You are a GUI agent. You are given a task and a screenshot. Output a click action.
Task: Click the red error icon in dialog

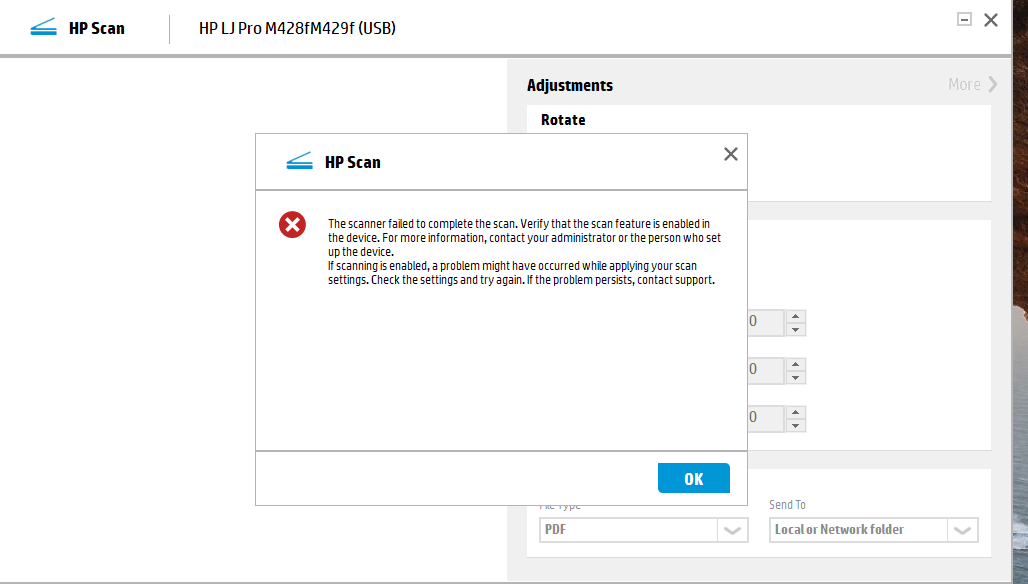[292, 224]
